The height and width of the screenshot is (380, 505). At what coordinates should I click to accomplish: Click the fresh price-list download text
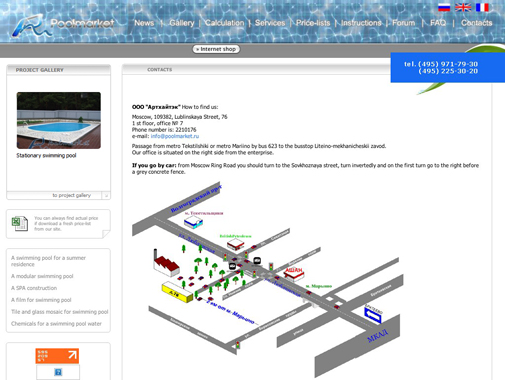[x=66, y=224]
